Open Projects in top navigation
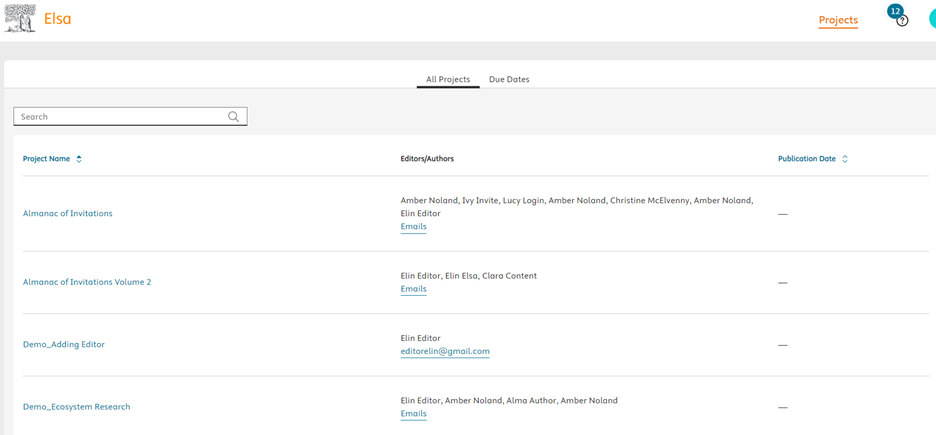 tap(837, 20)
